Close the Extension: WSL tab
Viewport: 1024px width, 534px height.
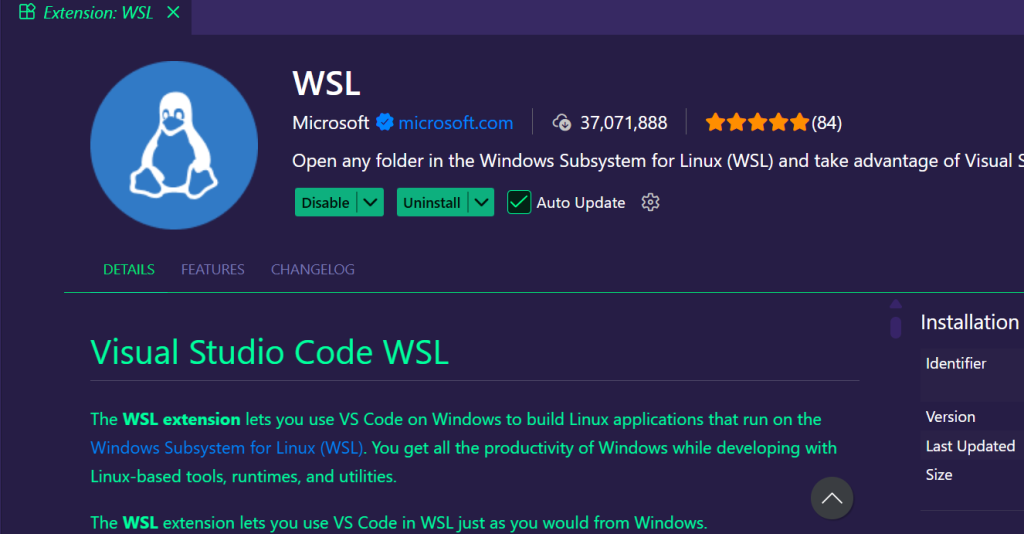174,13
